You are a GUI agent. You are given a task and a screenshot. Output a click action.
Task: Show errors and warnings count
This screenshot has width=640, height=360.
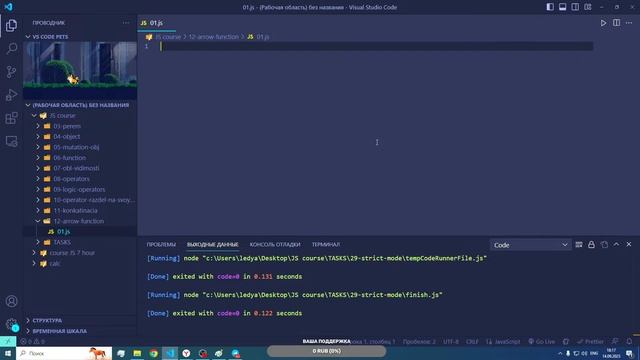tap(33, 342)
